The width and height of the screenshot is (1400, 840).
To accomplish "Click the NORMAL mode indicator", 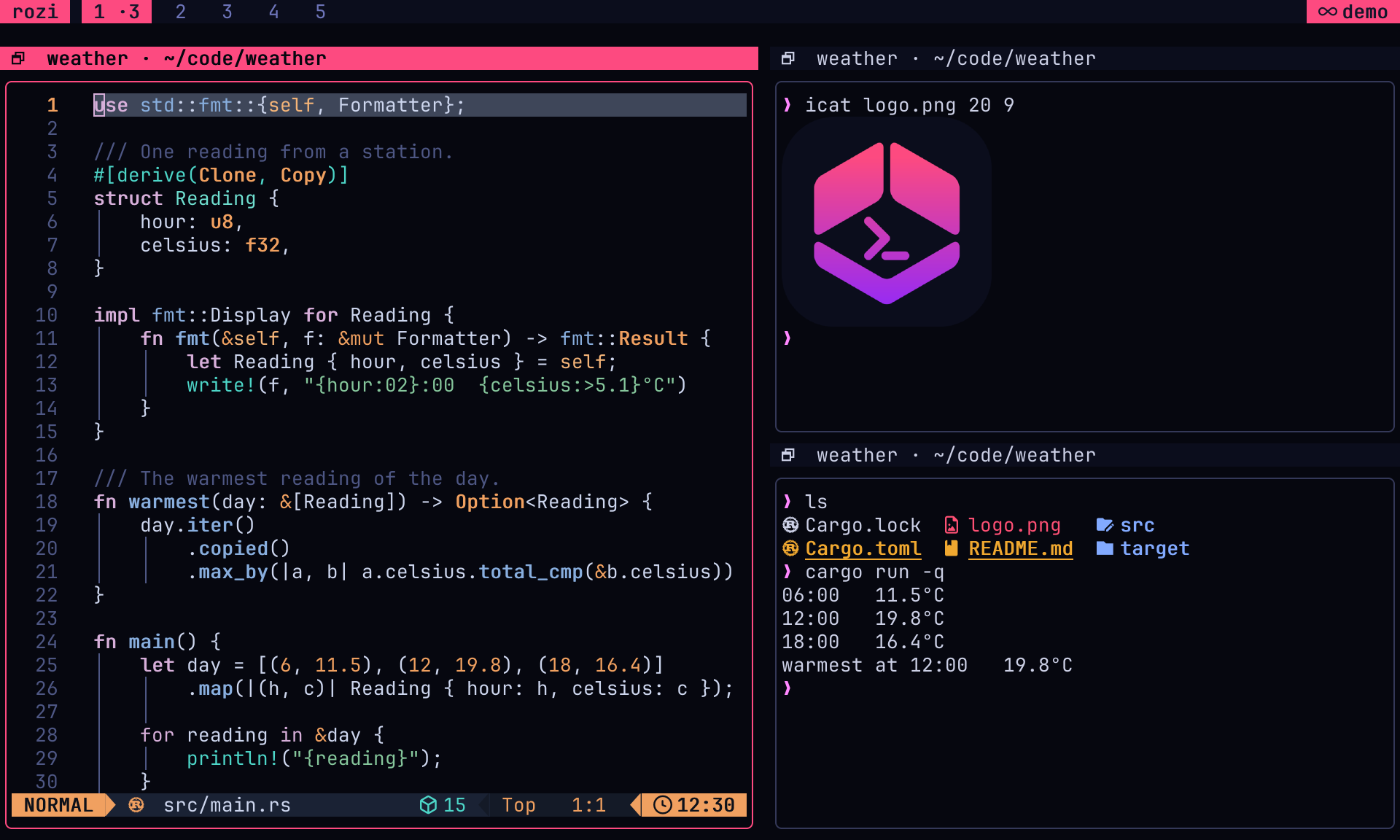I will click(x=58, y=805).
